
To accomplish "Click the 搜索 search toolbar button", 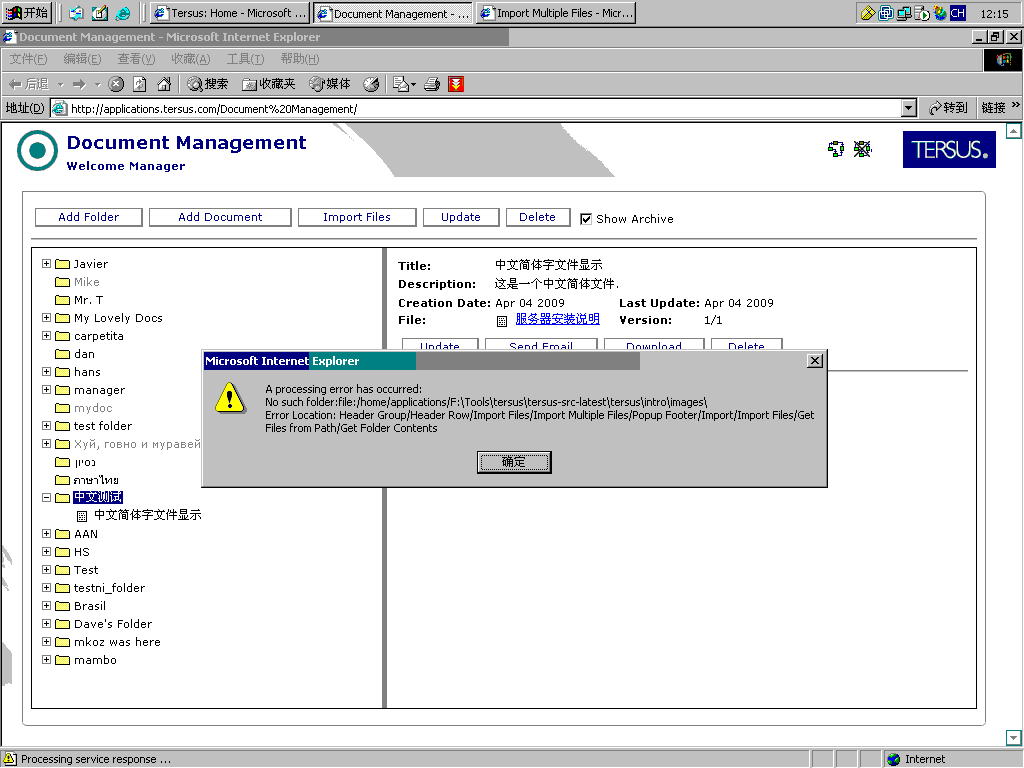I will click(208, 84).
